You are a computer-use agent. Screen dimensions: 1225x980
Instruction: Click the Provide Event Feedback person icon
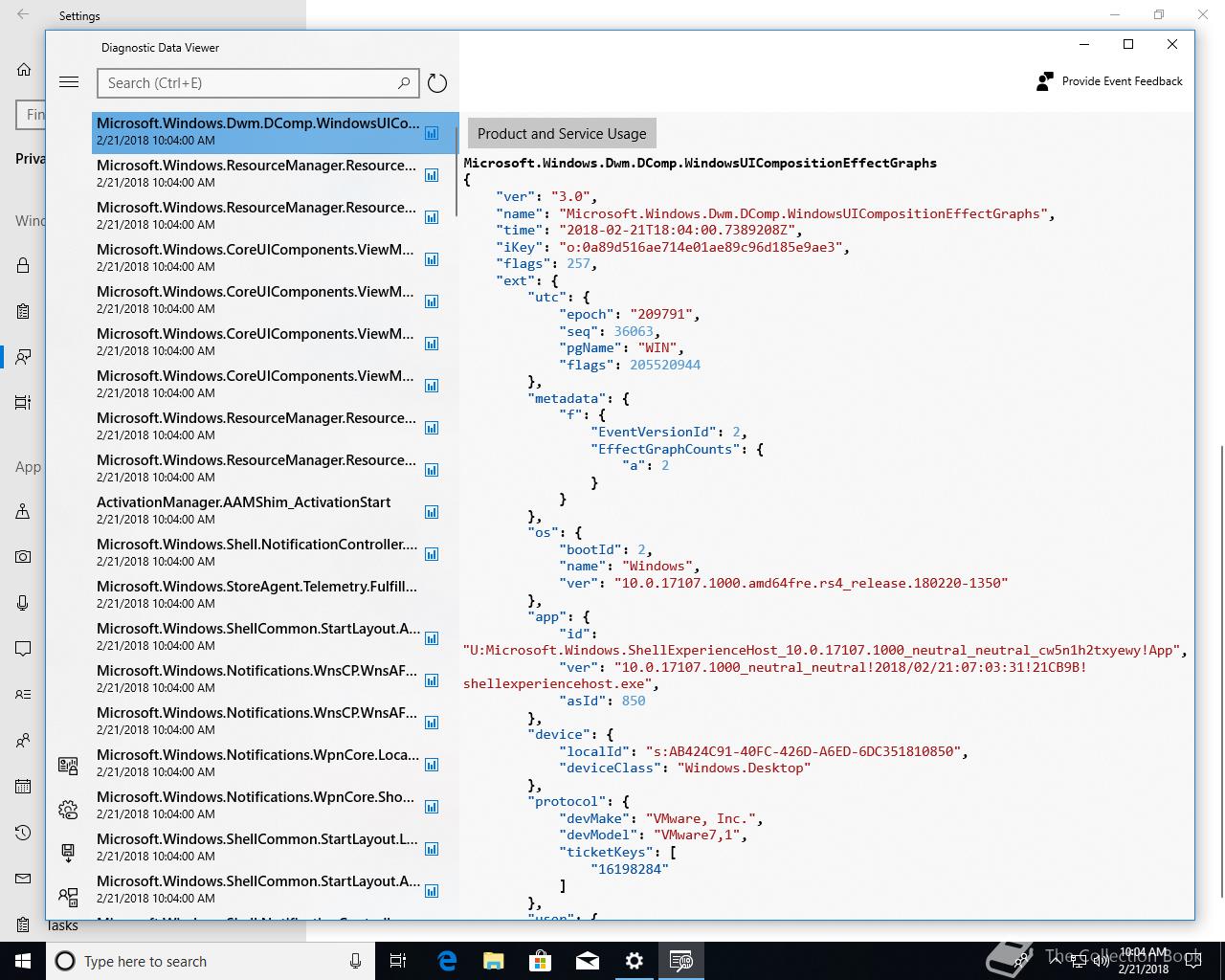point(1045,81)
